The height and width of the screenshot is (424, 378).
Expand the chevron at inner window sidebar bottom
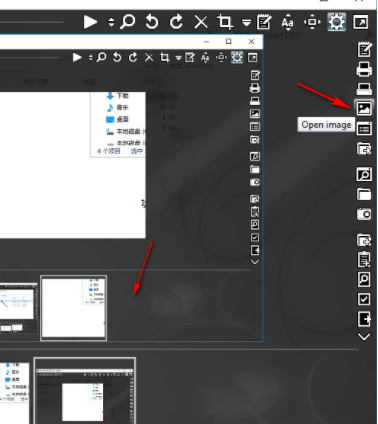tap(255, 262)
